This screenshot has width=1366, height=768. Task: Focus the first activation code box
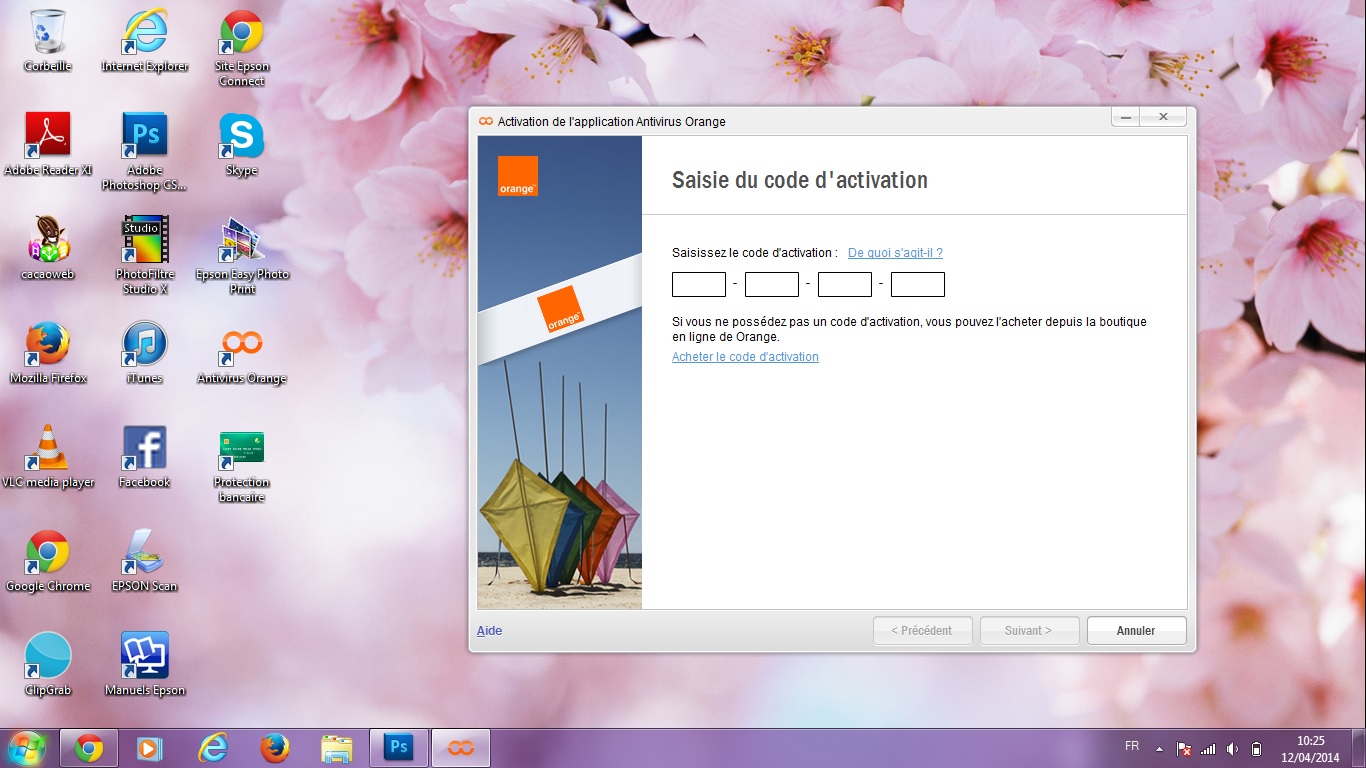click(699, 285)
